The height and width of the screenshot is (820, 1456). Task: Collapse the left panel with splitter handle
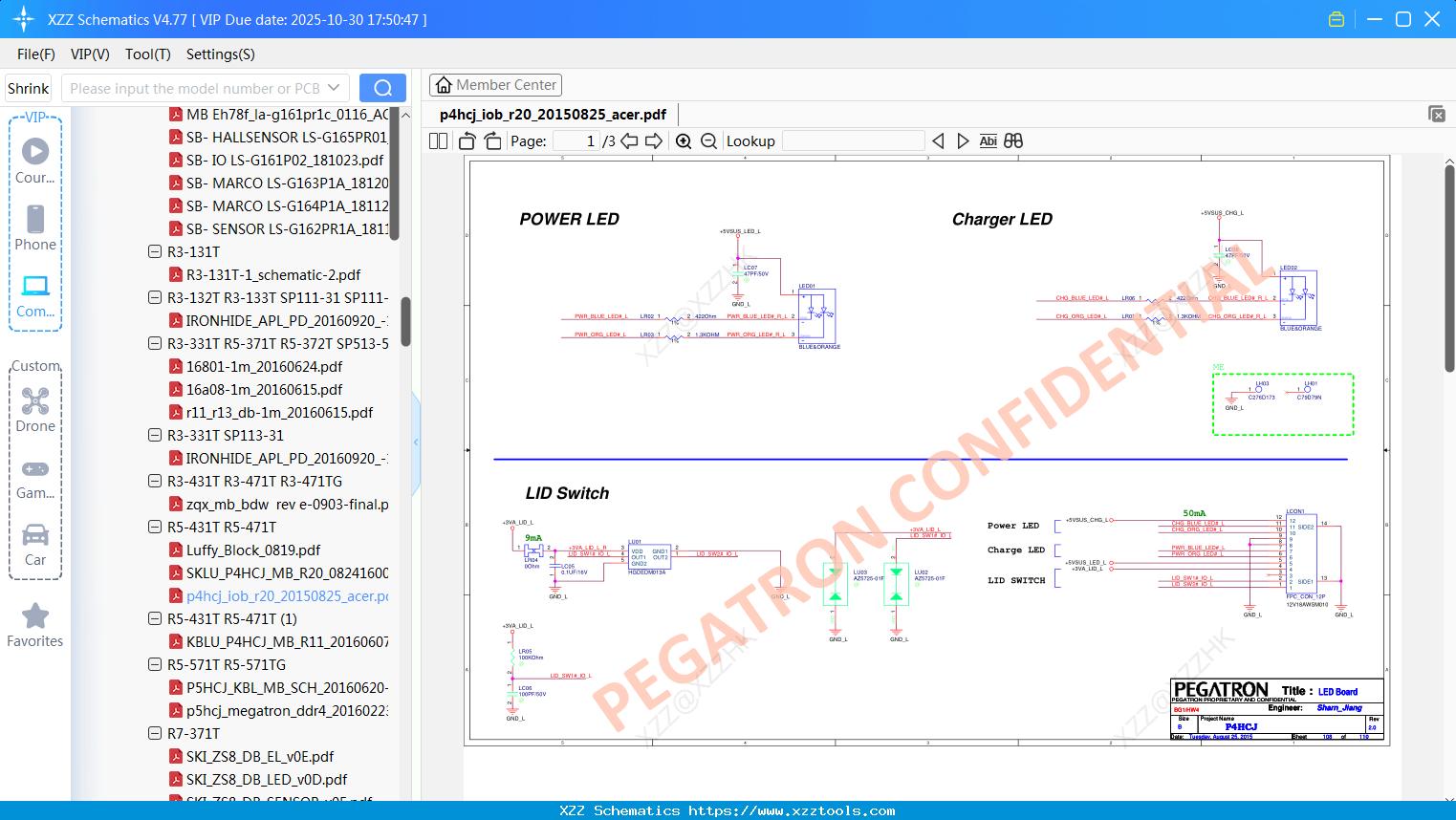tap(416, 442)
